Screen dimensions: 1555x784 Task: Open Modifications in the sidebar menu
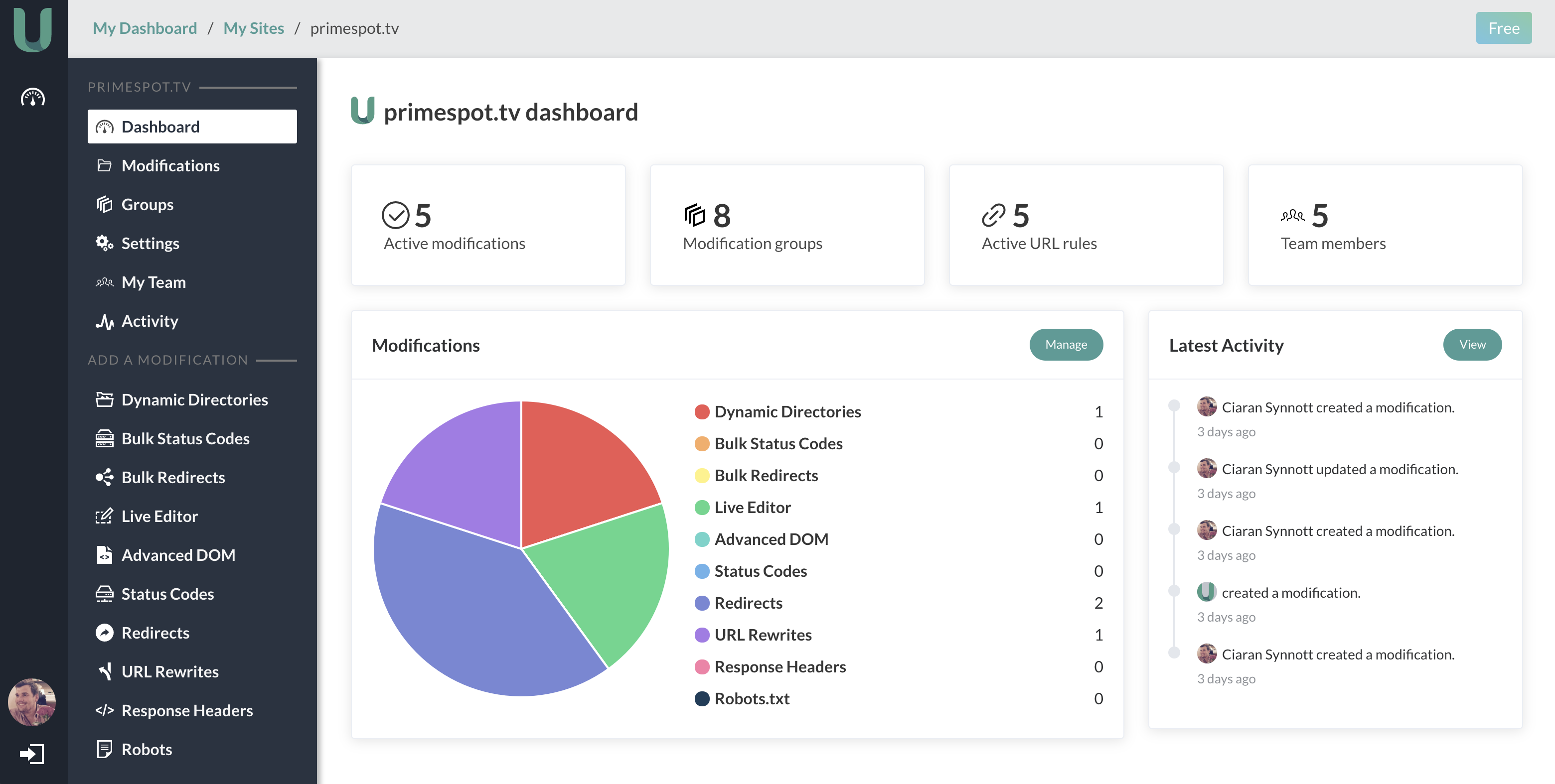click(192, 165)
